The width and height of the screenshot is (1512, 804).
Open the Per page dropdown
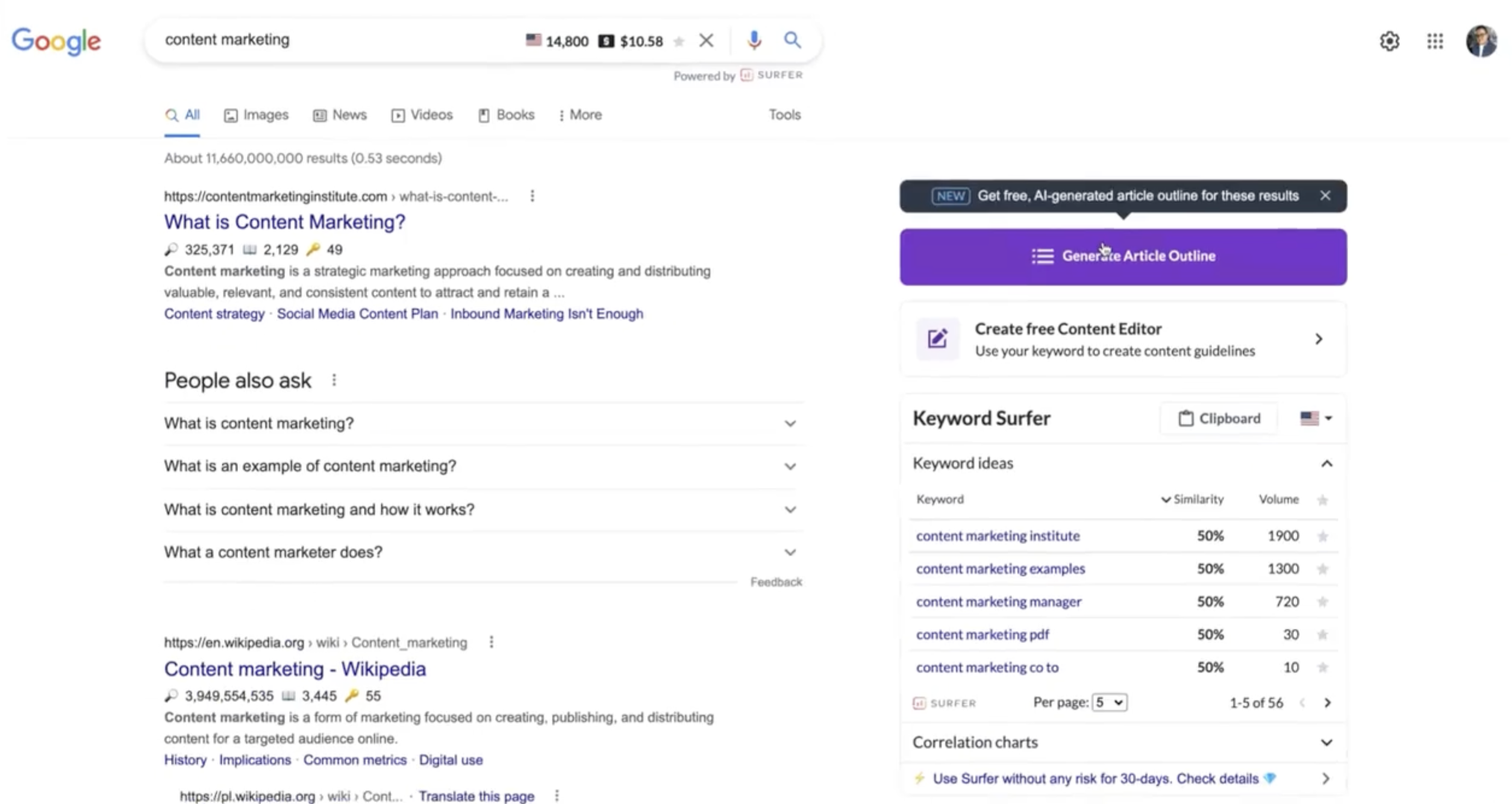(1109, 703)
